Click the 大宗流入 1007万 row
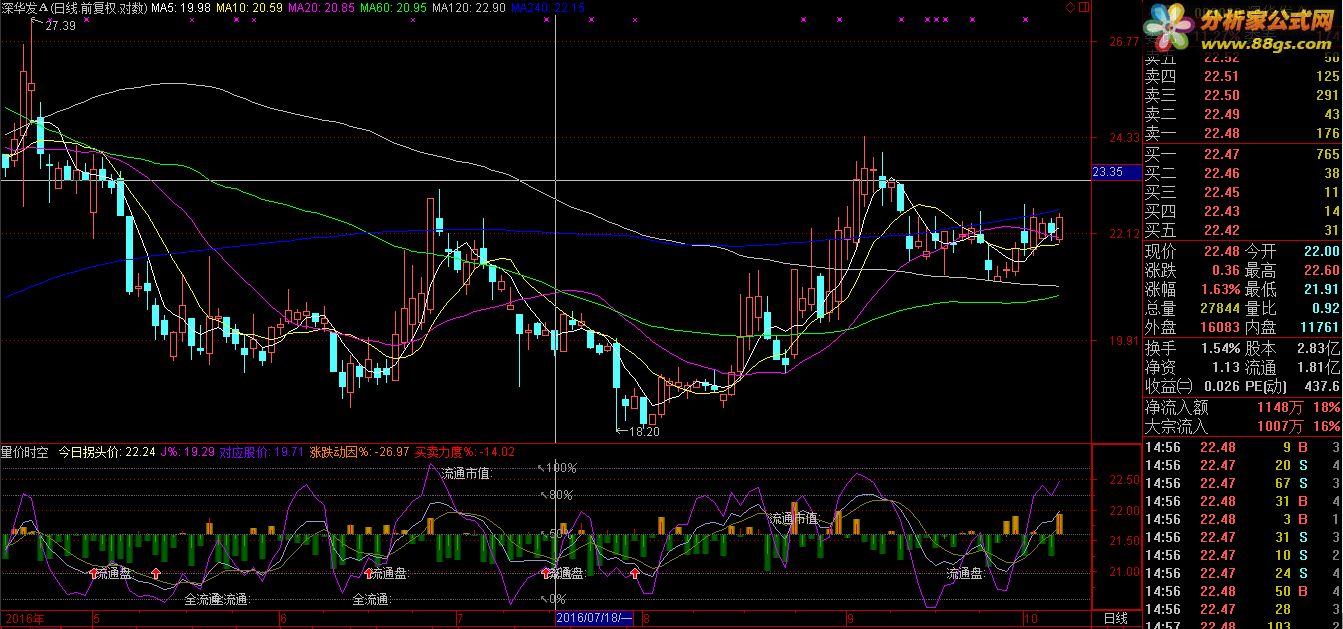This screenshot has width=1343, height=629. pyautogui.click(x=1241, y=426)
